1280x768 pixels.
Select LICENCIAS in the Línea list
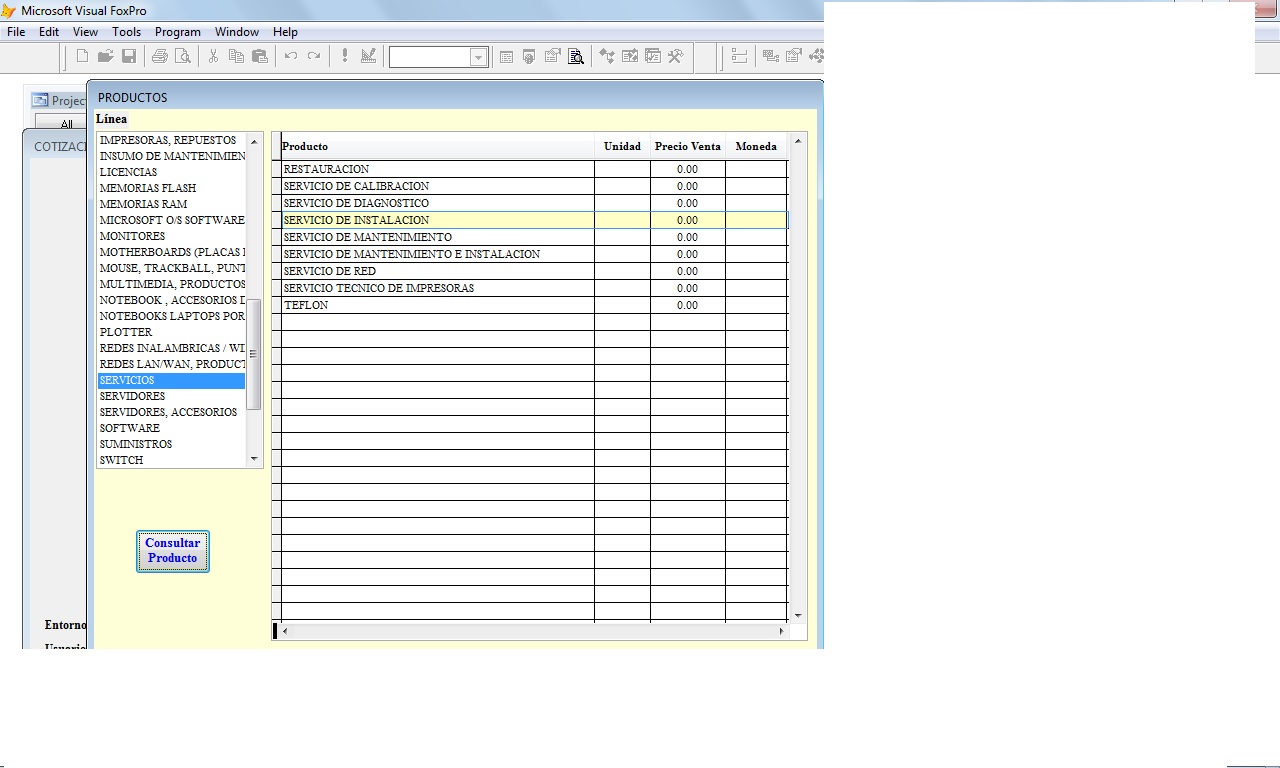pyautogui.click(x=171, y=172)
